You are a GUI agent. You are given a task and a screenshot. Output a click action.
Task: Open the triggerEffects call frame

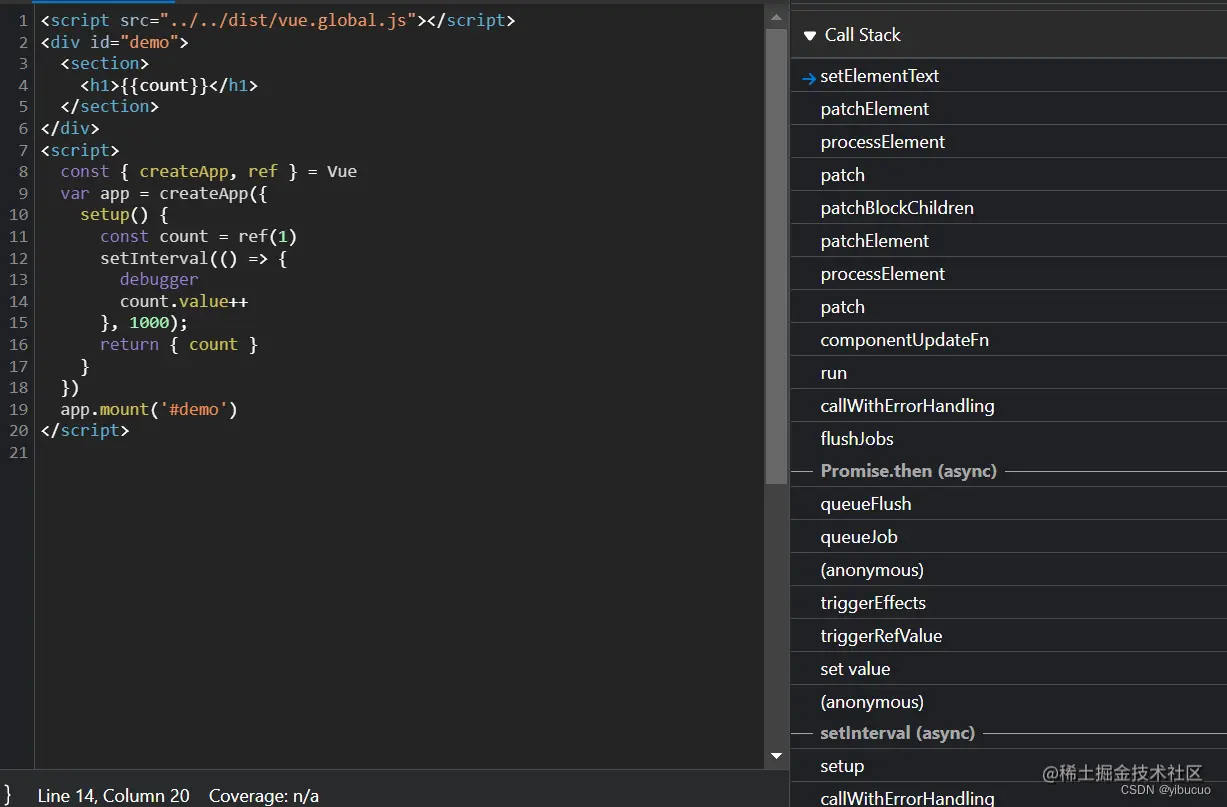click(1009, 603)
